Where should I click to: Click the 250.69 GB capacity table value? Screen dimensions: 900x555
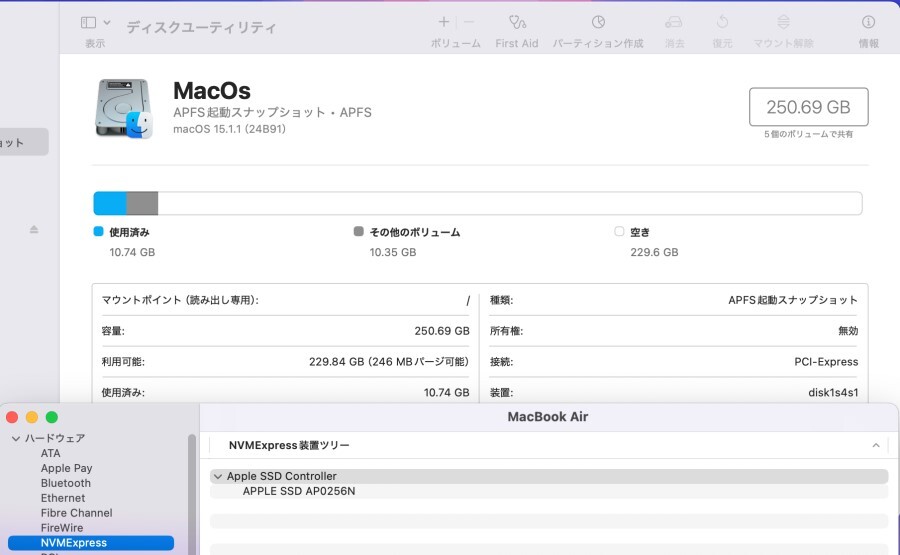pos(442,331)
